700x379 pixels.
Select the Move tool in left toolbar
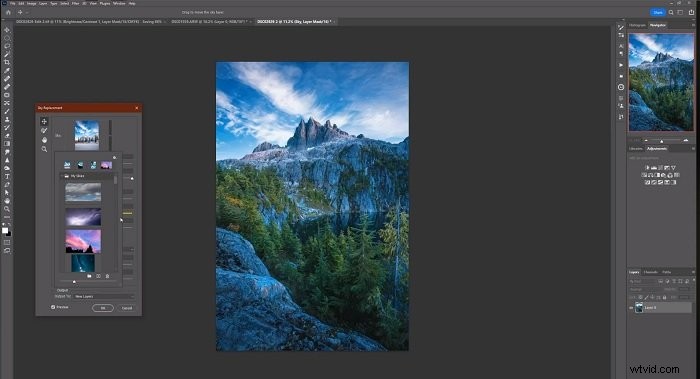pos(7,30)
